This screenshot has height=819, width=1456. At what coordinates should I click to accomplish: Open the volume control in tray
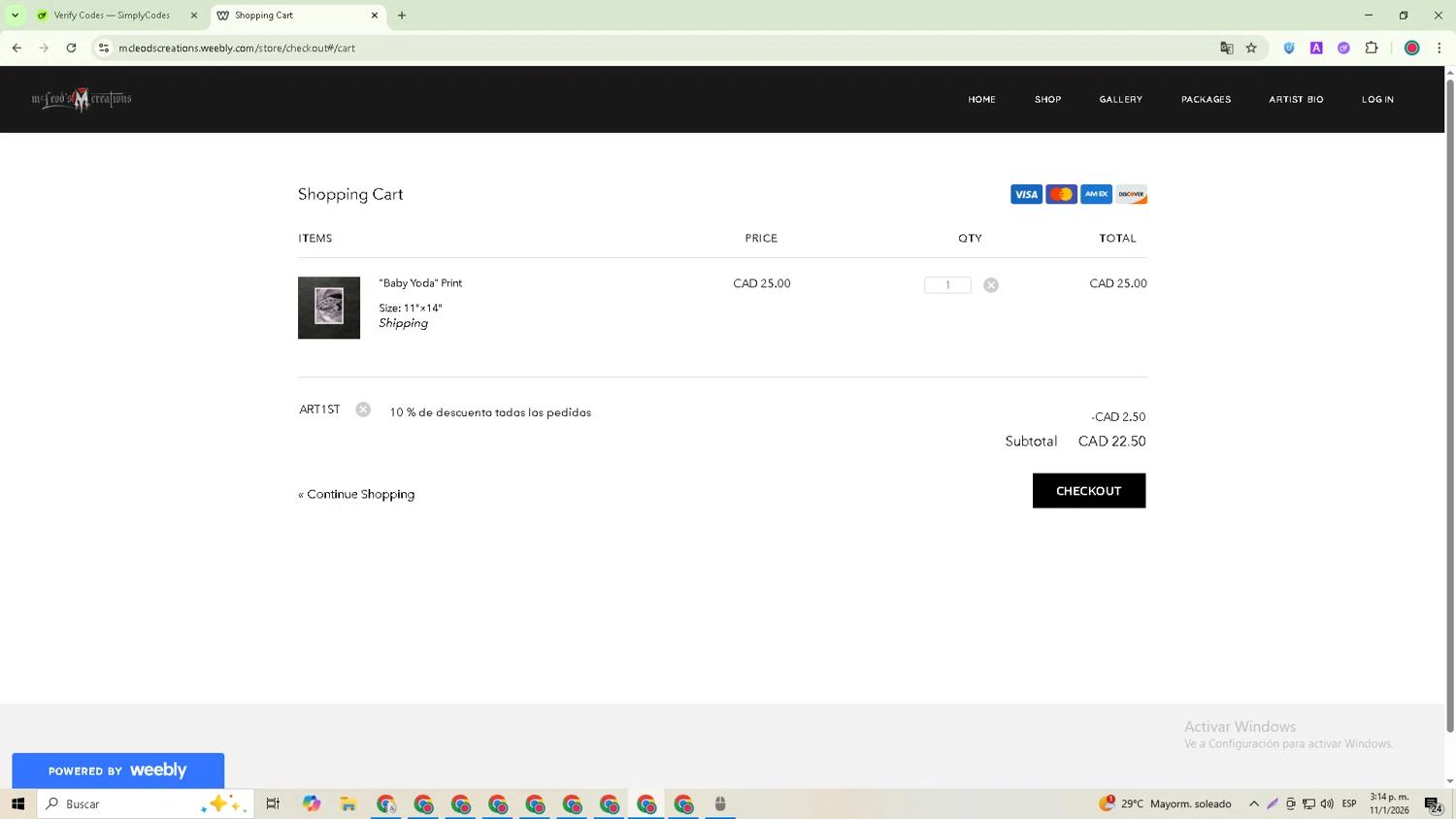(x=1327, y=803)
